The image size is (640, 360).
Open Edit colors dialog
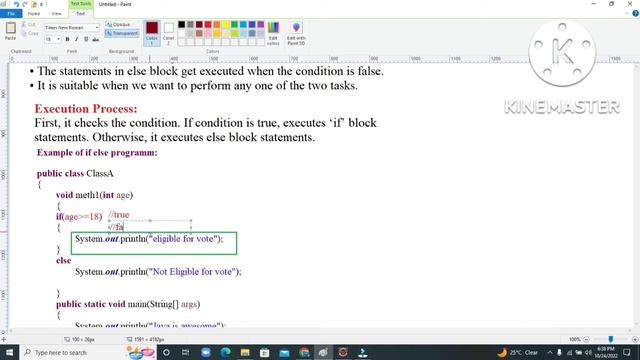click(x=273, y=33)
